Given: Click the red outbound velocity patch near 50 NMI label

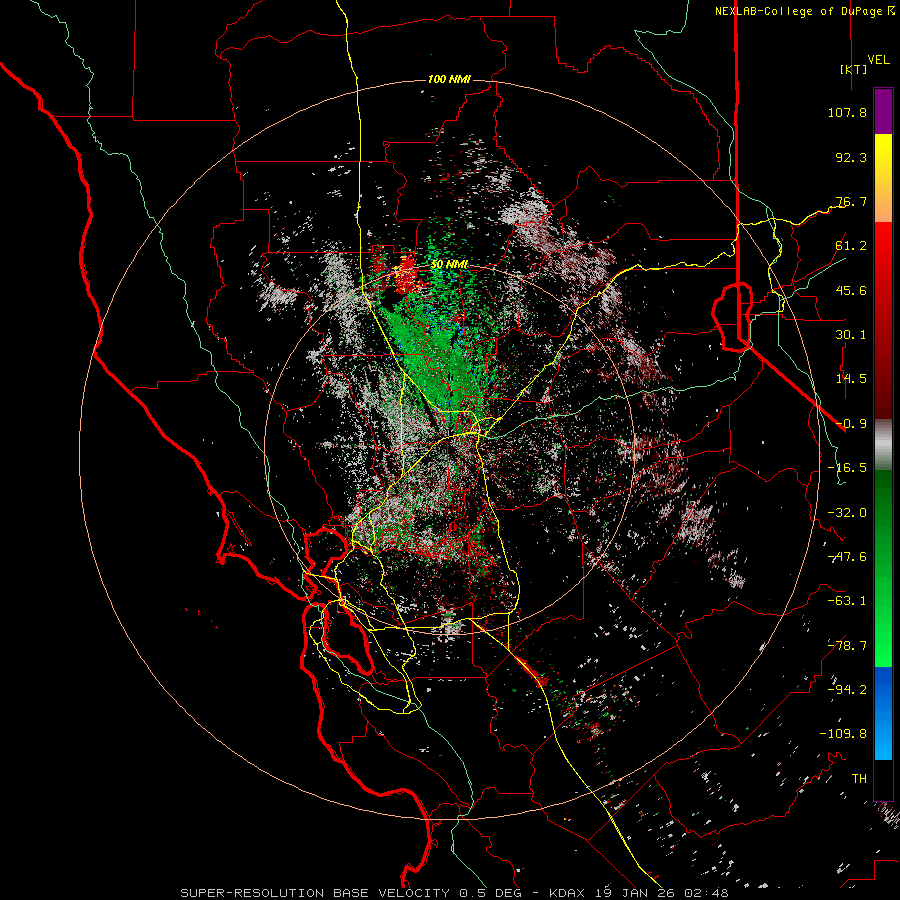Looking at the screenshot, I should [x=406, y=274].
